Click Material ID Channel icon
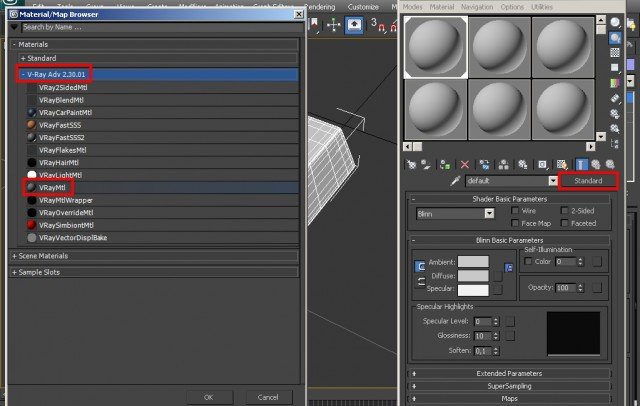640x406 pixels. click(542, 164)
